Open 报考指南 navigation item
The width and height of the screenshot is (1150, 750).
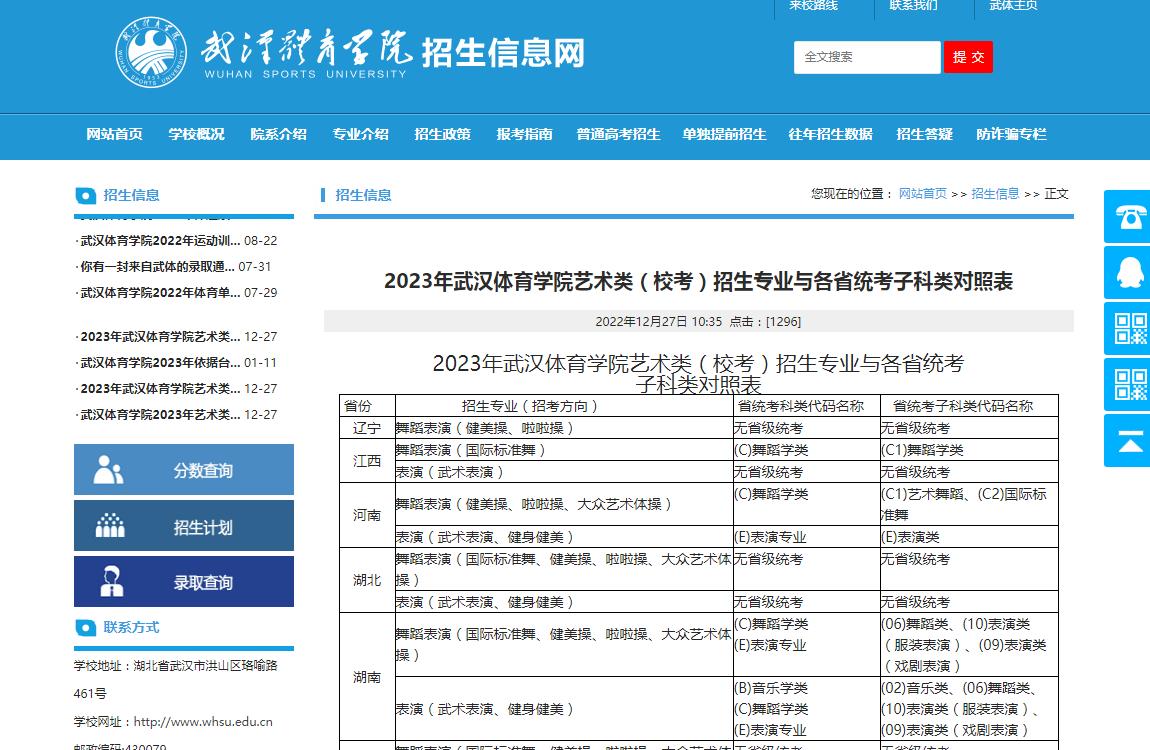coord(524,134)
